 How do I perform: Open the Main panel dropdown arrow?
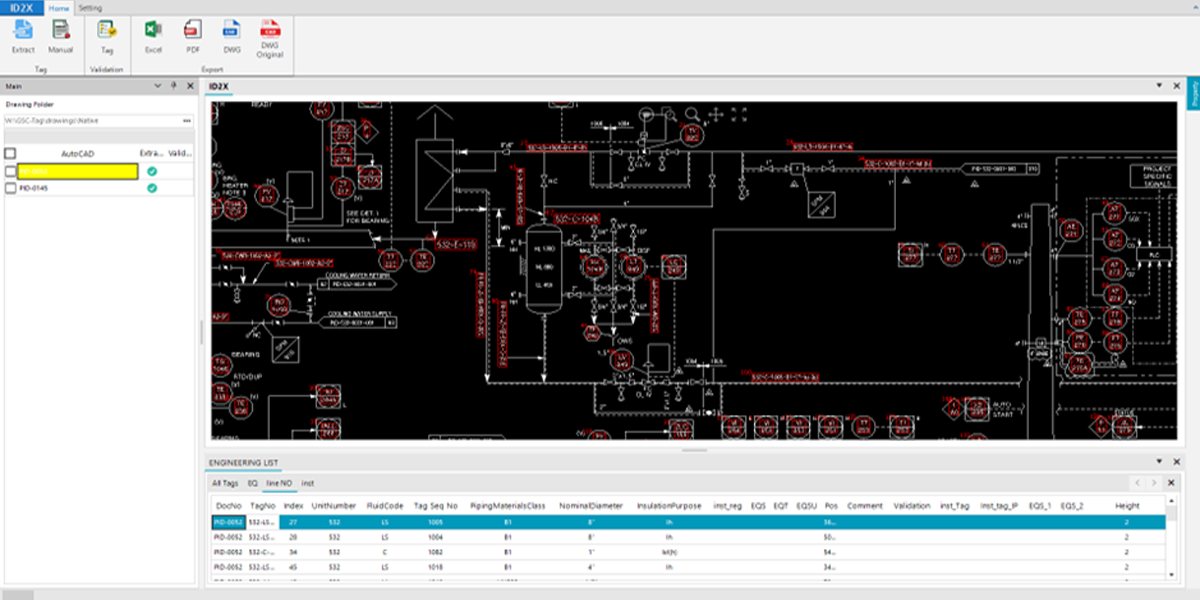[x=158, y=87]
